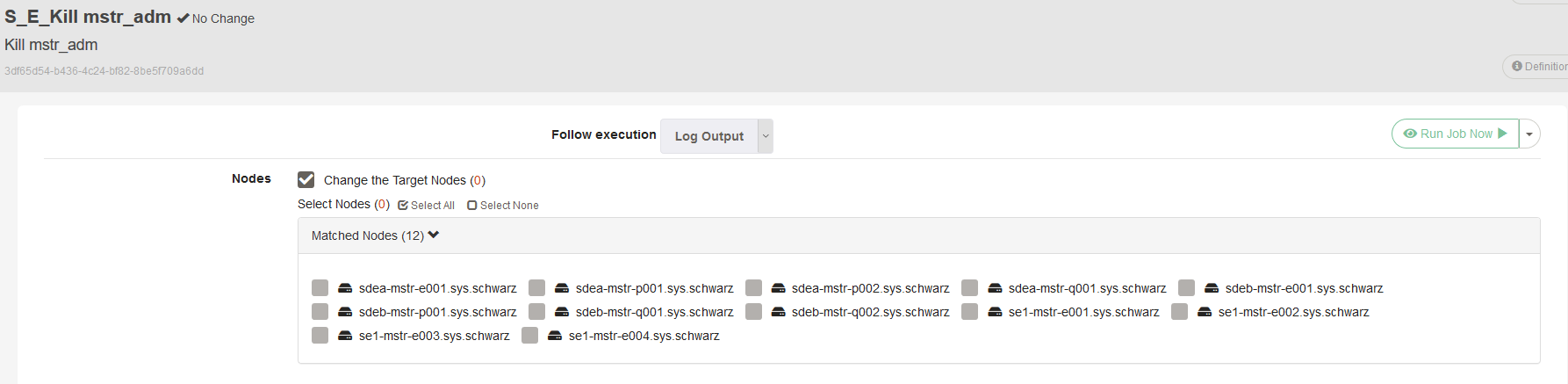Check the sdea-mstr-q001.sys.schwarz node checkbox
This screenshot has height=384, width=1568.
point(969,288)
